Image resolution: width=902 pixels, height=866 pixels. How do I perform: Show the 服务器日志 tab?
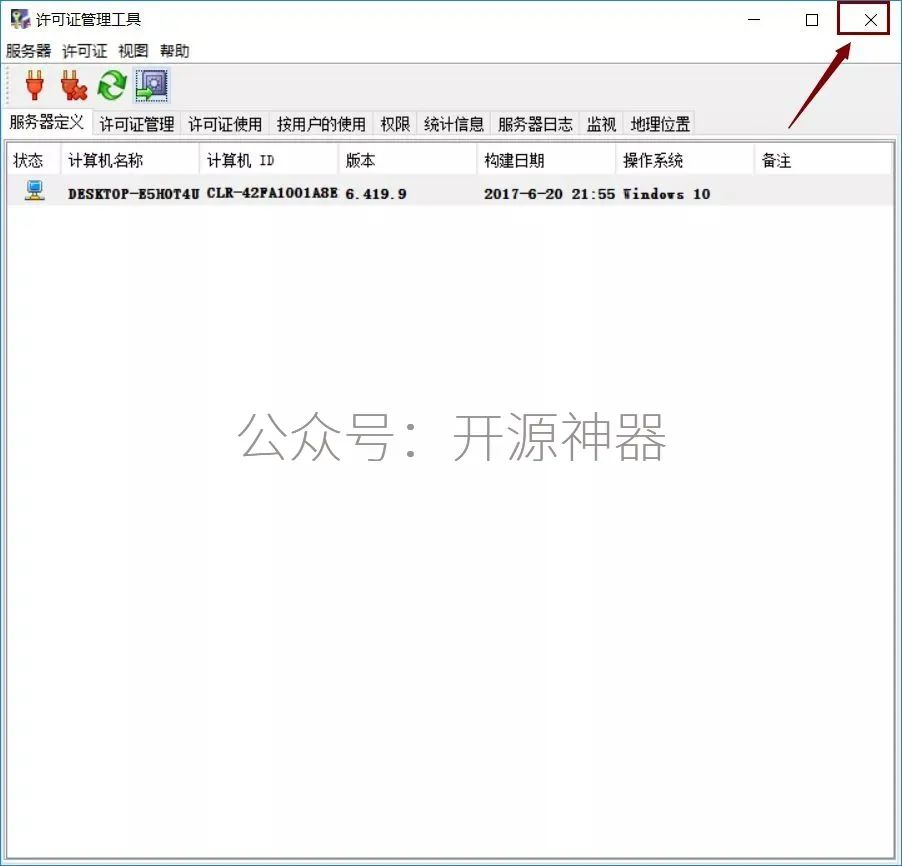click(x=535, y=124)
